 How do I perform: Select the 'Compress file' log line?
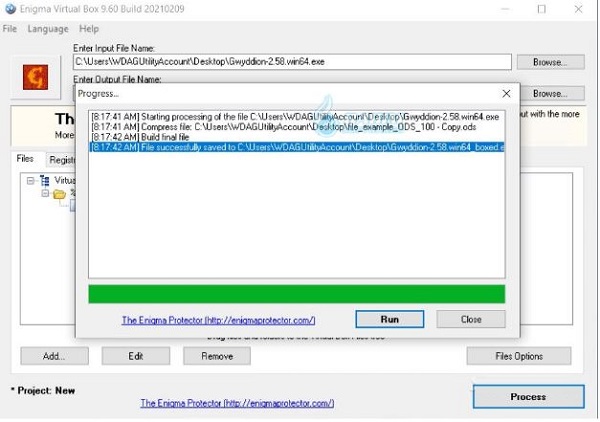(297, 127)
